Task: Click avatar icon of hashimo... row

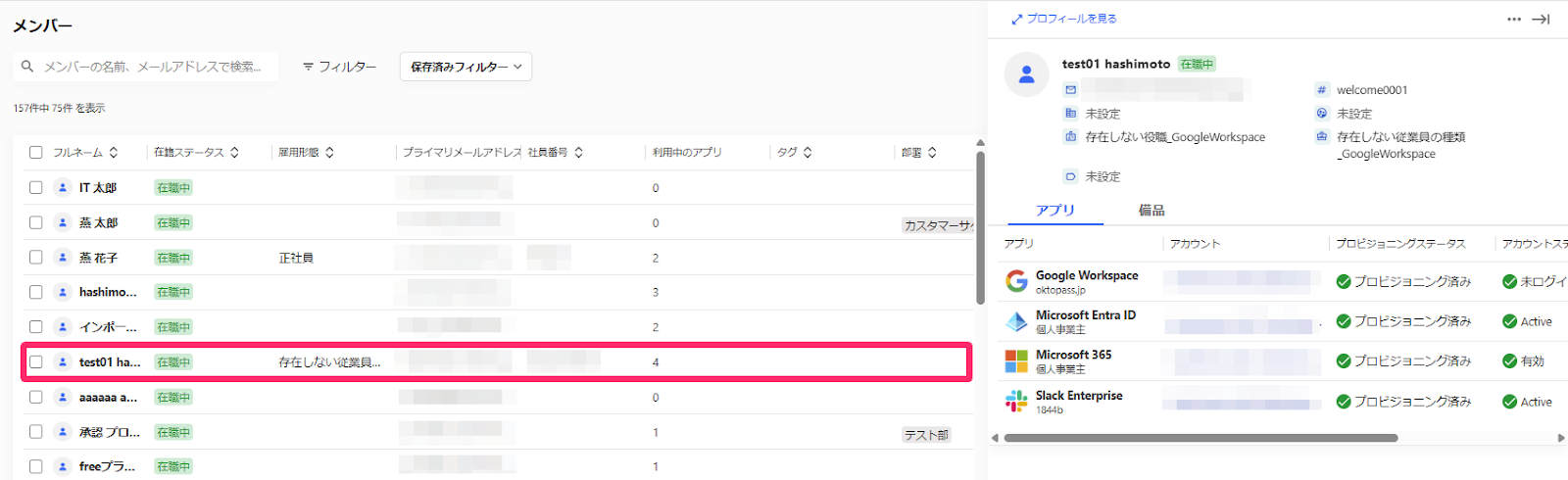Action: [63, 292]
